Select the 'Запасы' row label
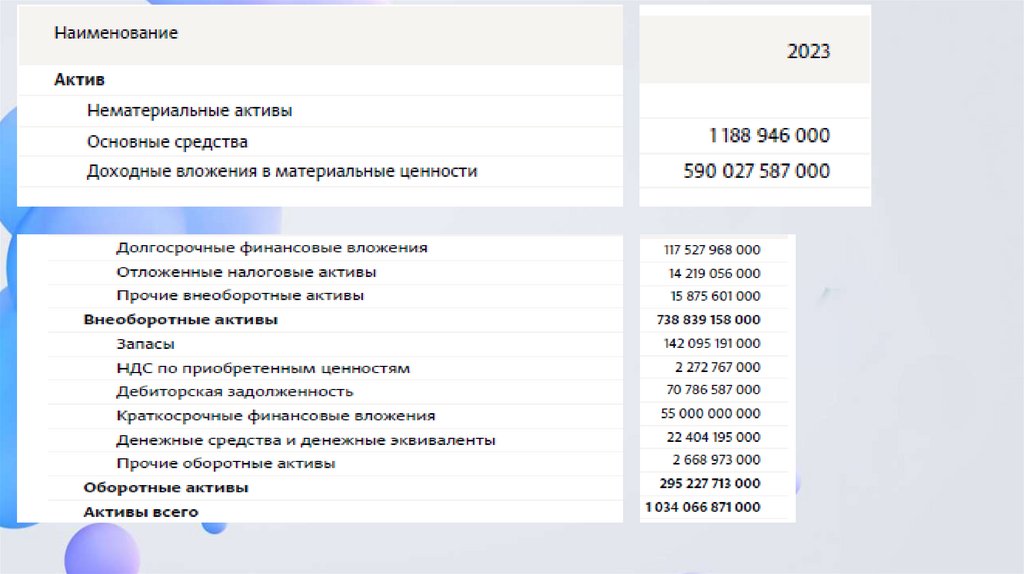Image resolution: width=1024 pixels, height=574 pixels. pyautogui.click(x=145, y=343)
